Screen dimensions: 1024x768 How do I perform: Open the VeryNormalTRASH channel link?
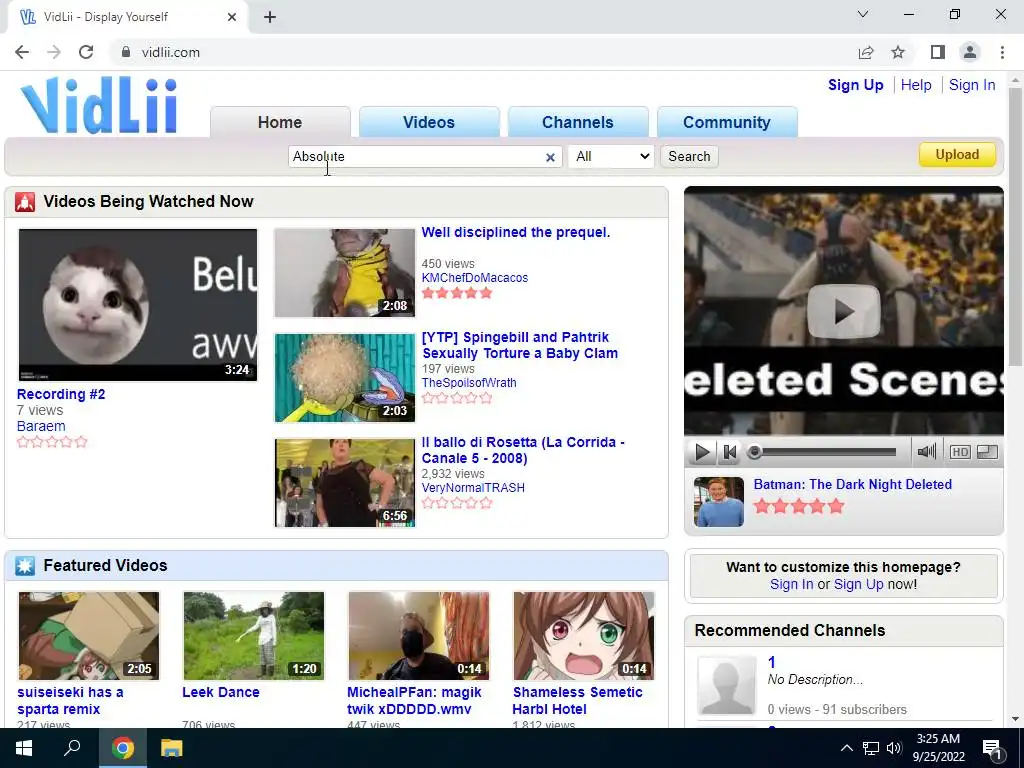pos(473,488)
